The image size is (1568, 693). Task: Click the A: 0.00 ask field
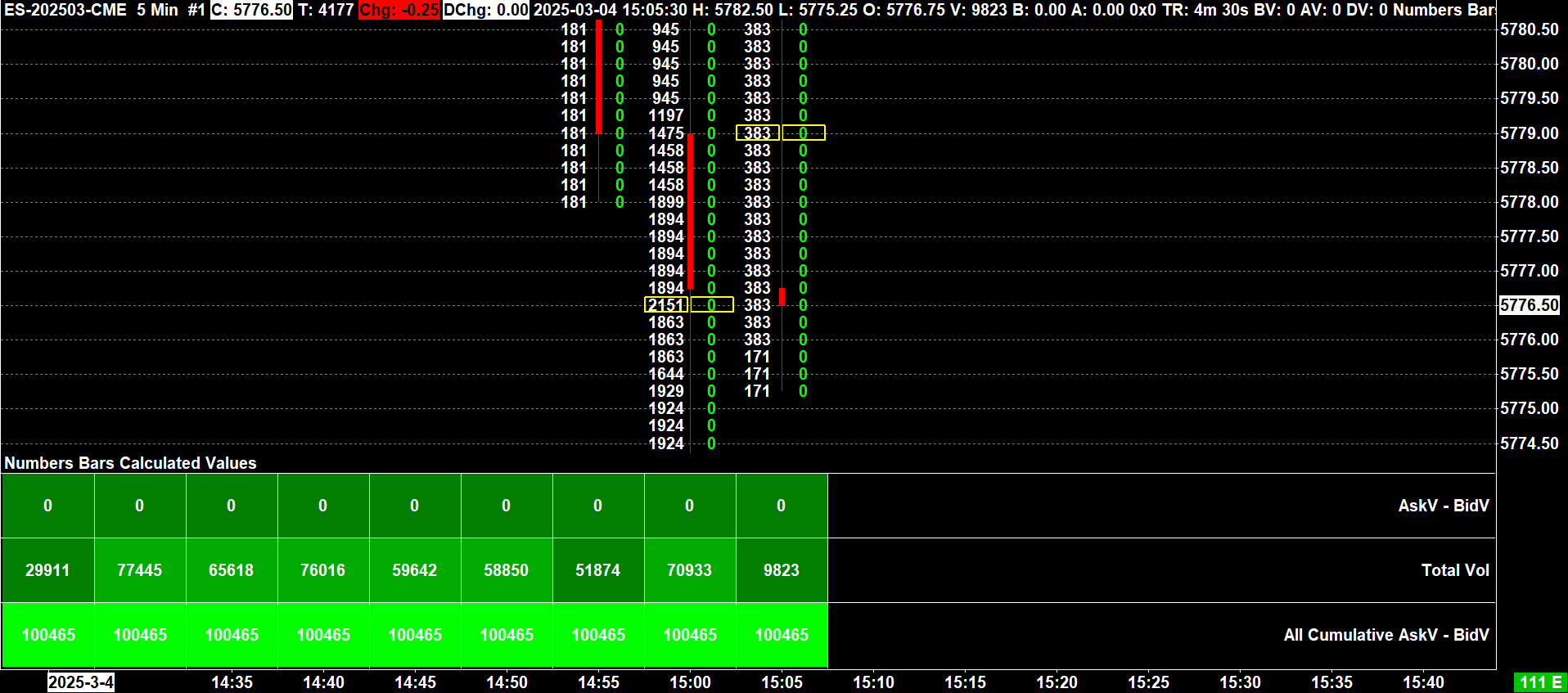coord(1098,10)
